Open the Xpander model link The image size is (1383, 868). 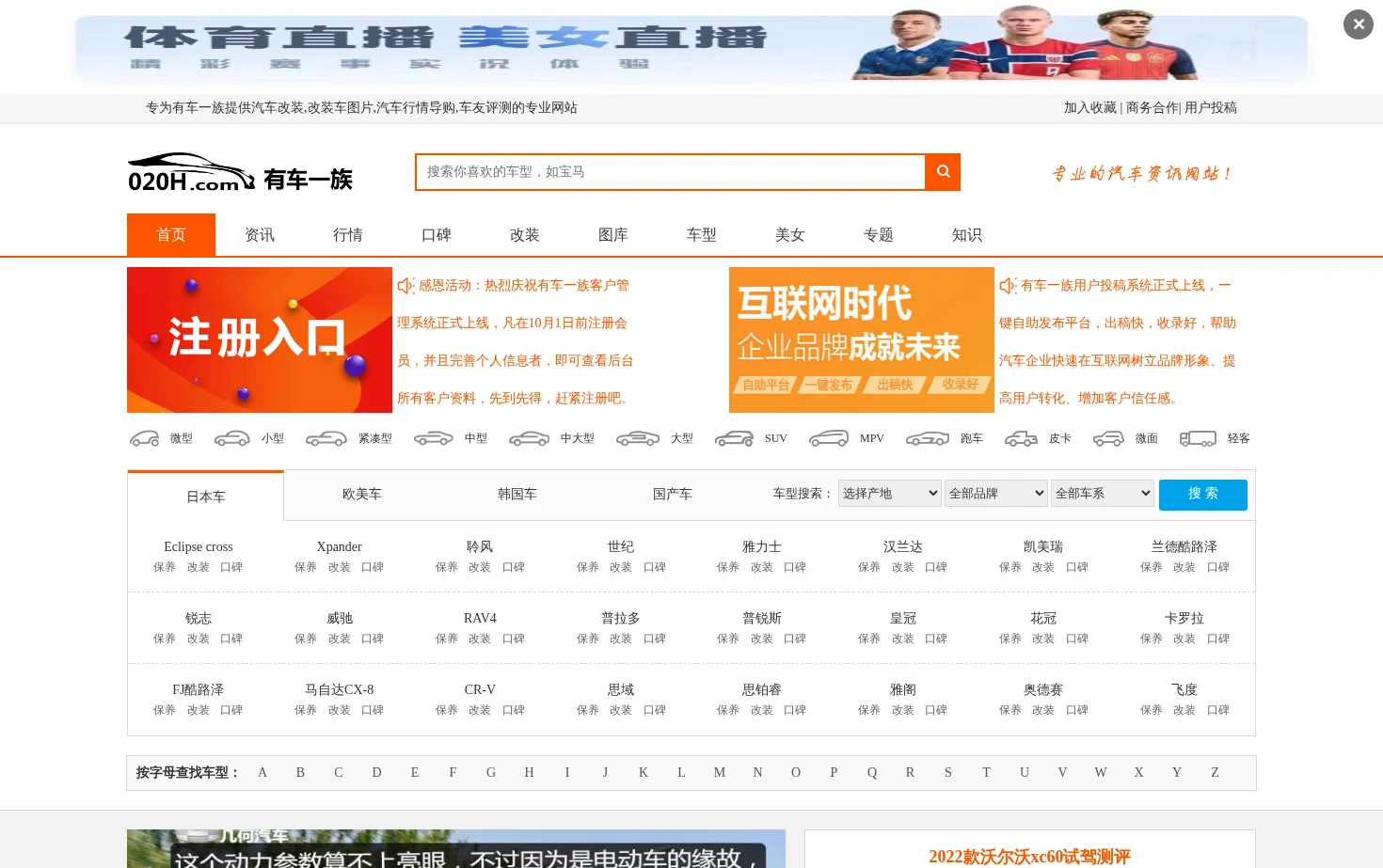340,546
